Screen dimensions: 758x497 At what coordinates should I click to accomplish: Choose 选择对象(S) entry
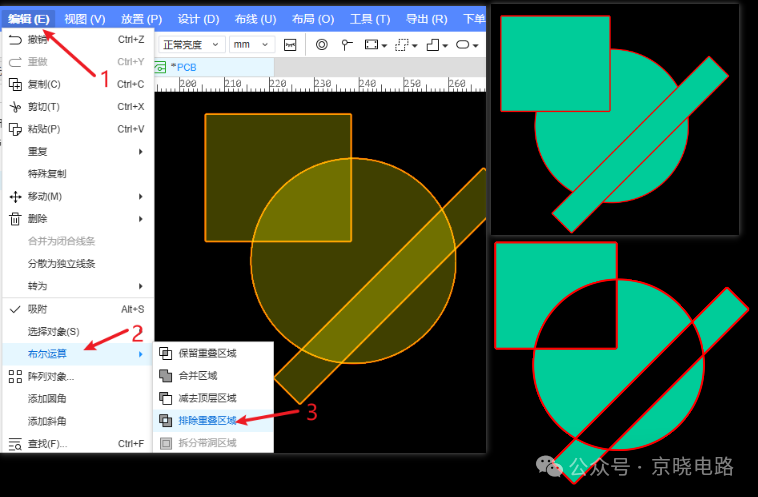click(x=78, y=332)
